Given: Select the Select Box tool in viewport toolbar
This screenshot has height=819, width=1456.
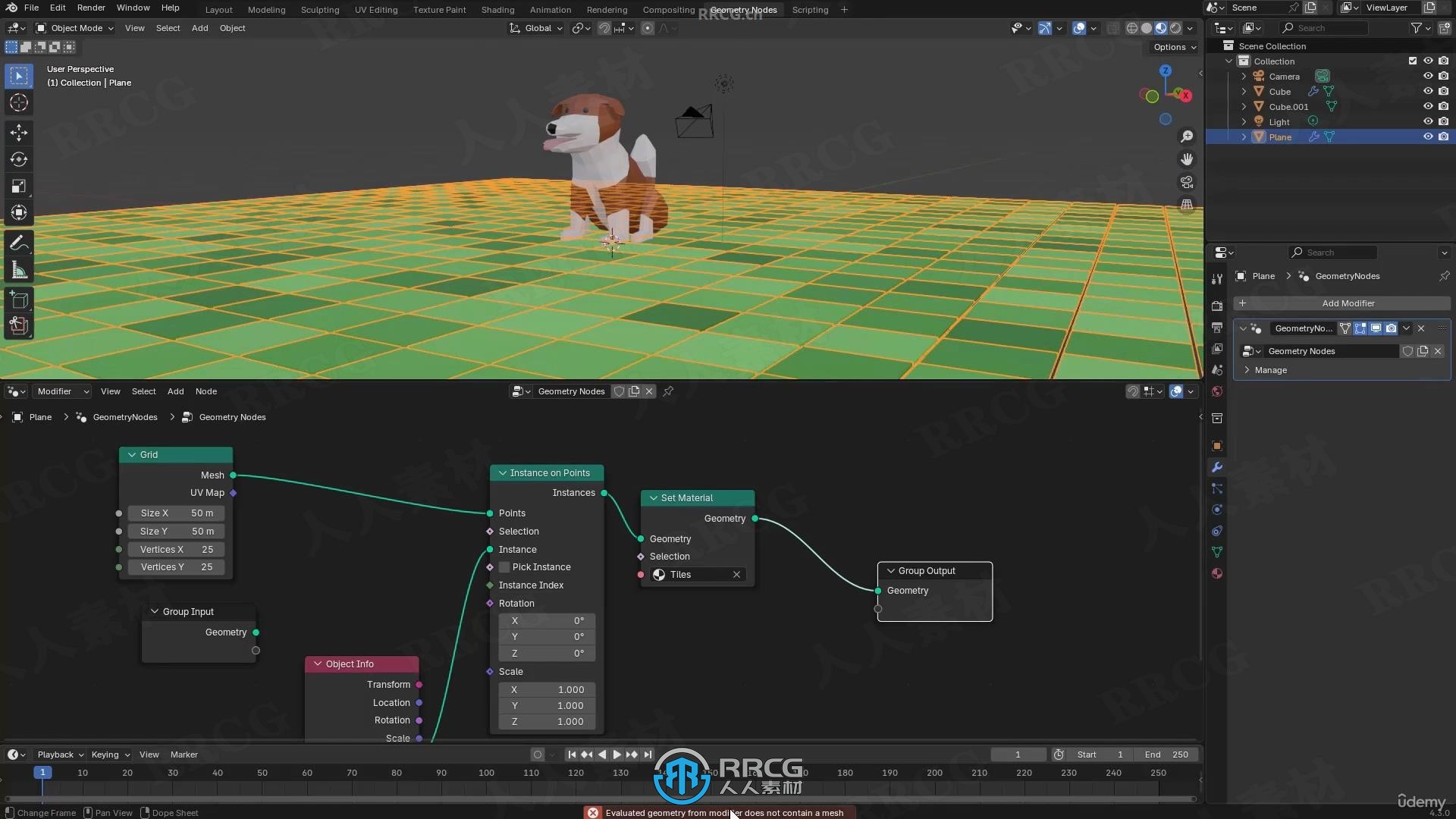Looking at the screenshot, I should tap(19, 76).
